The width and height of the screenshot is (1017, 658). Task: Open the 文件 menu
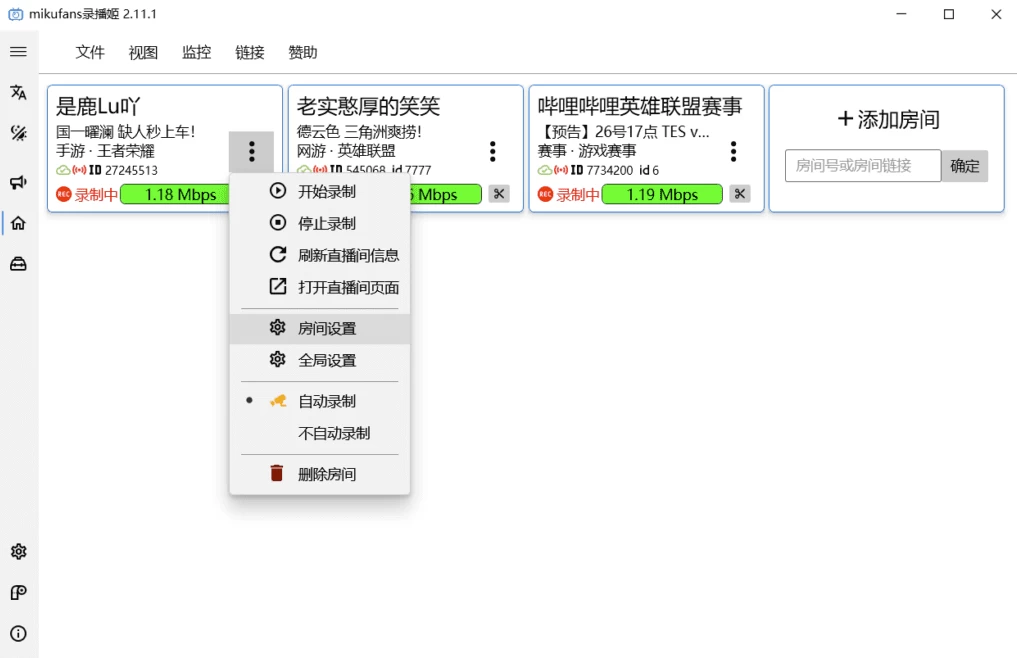pos(90,52)
